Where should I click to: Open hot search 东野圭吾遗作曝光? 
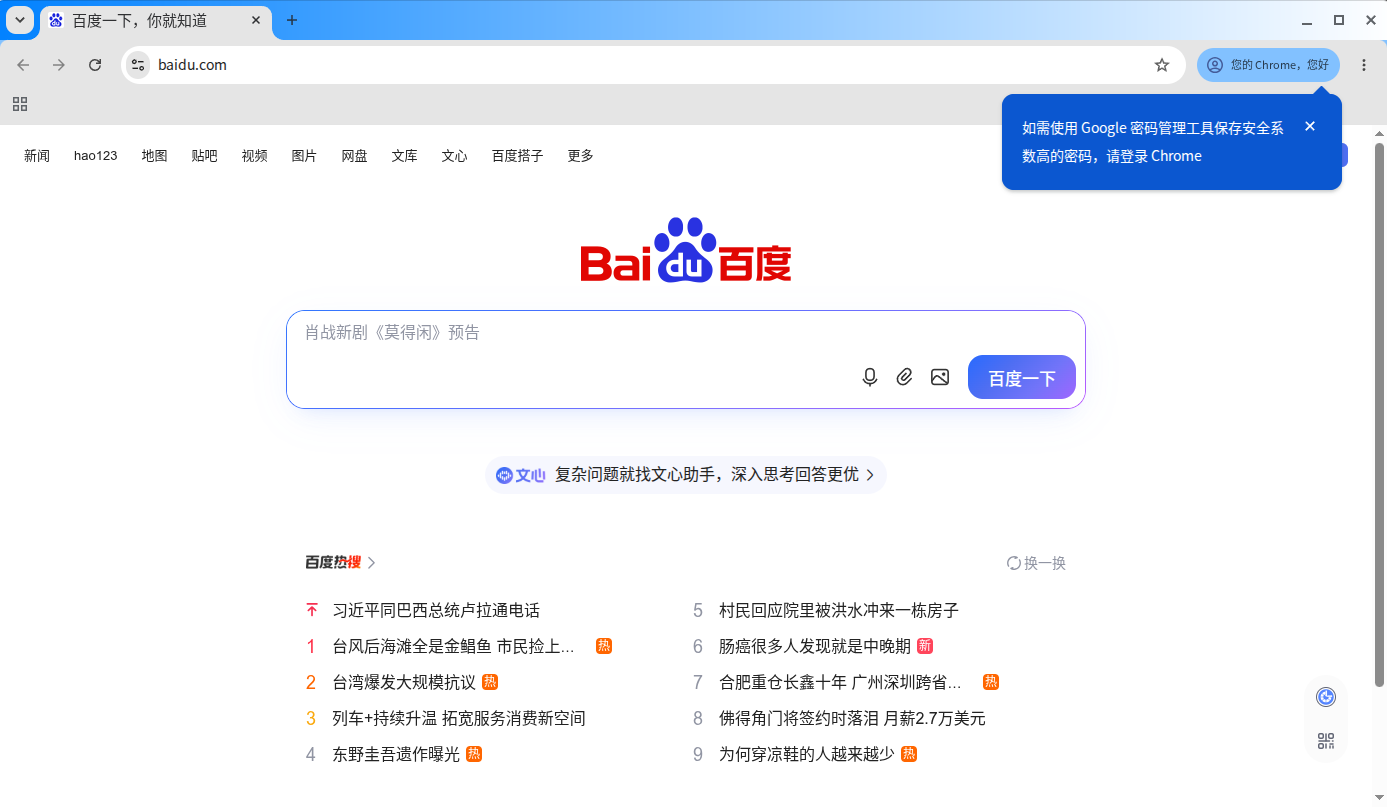pyautogui.click(x=396, y=754)
